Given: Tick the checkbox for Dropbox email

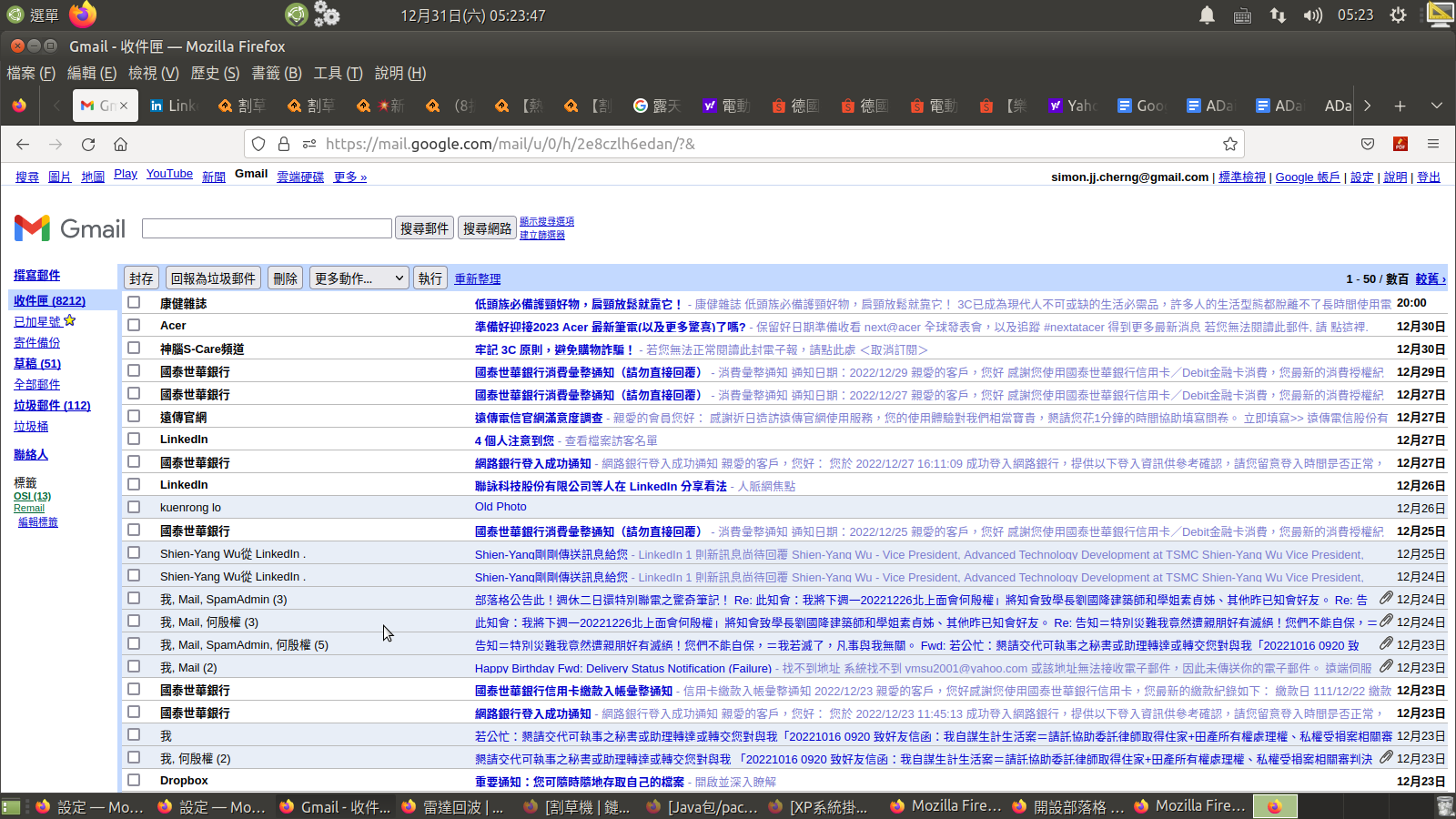Looking at the screenshot, I should [x=134, y=780].
